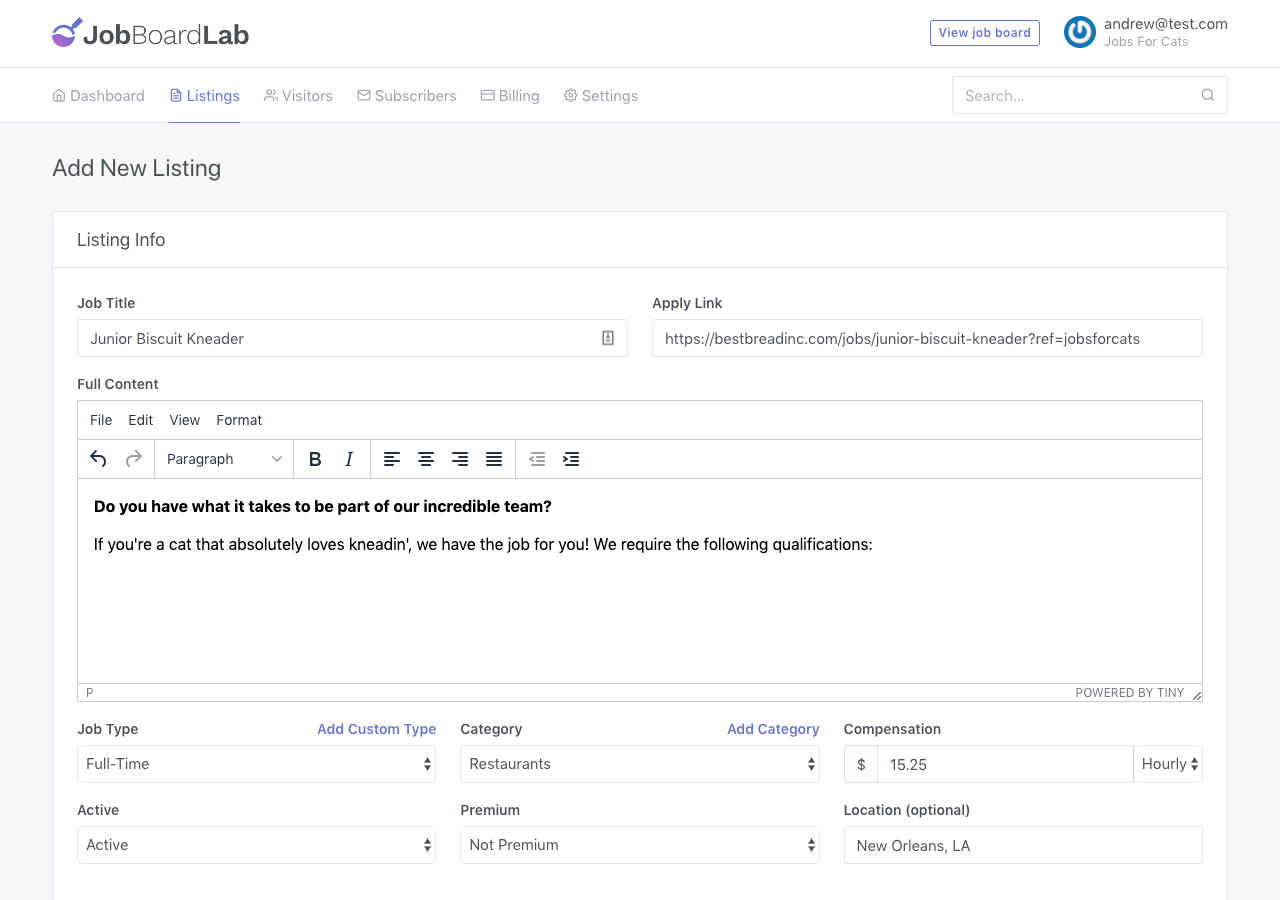Change the Hourly compensation period dropdown
The height and width of the screenshot is (900, 1280).
tap(1168, 764)
